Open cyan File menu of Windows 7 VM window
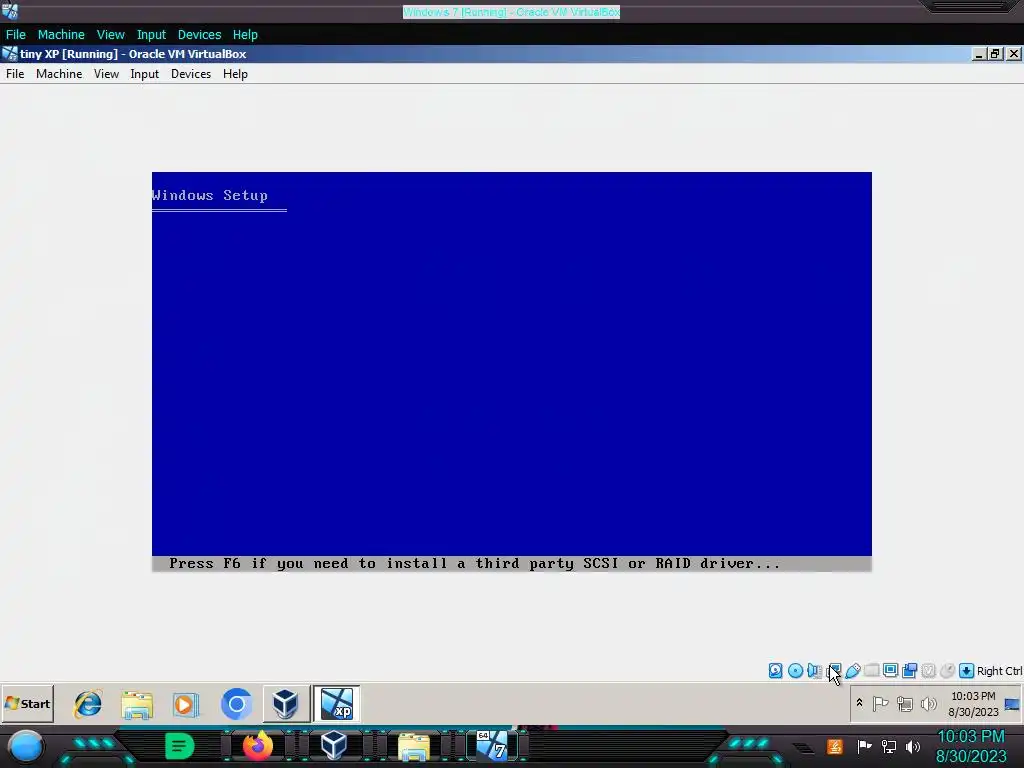Screen dimensions: 1024x768 point(16,35)
